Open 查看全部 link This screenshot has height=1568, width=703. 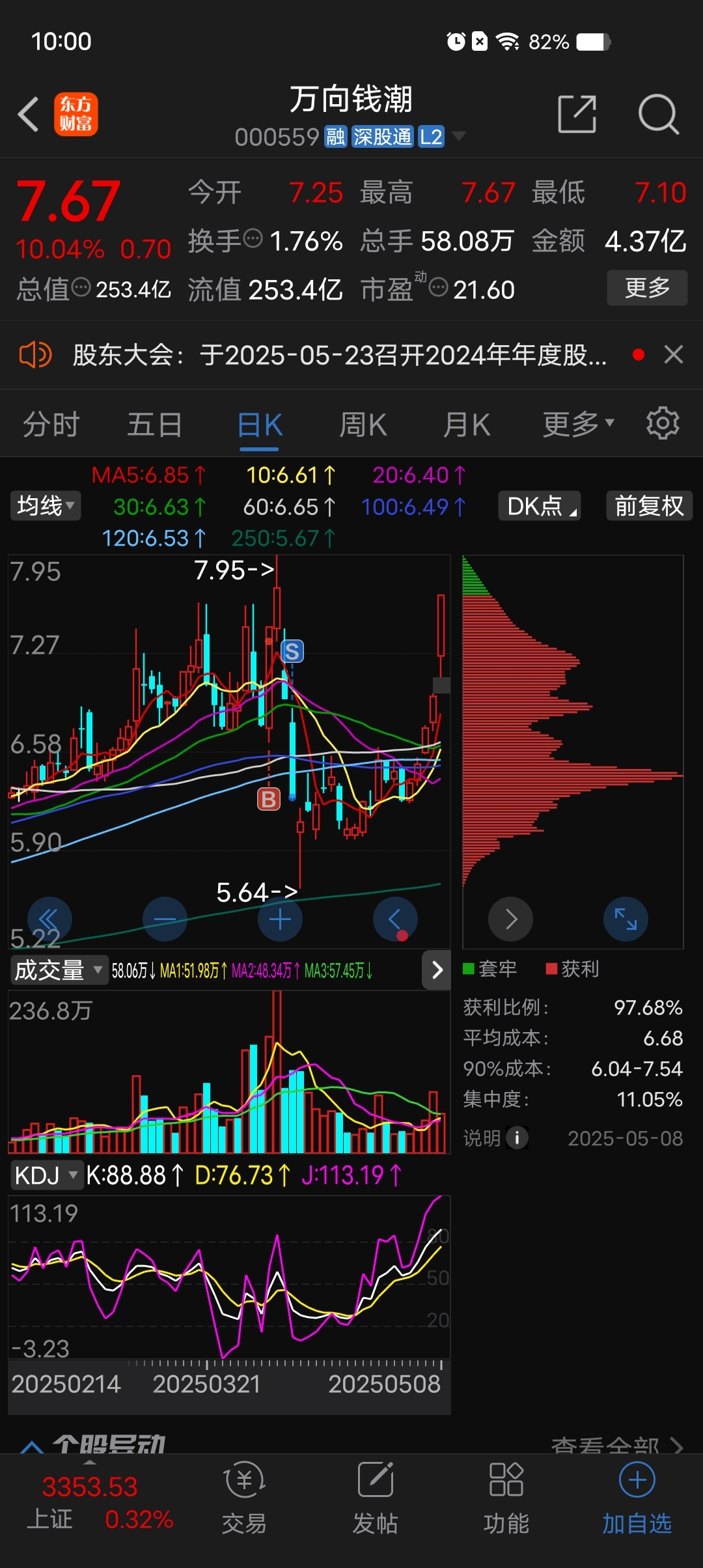(x=616, y=1446)
